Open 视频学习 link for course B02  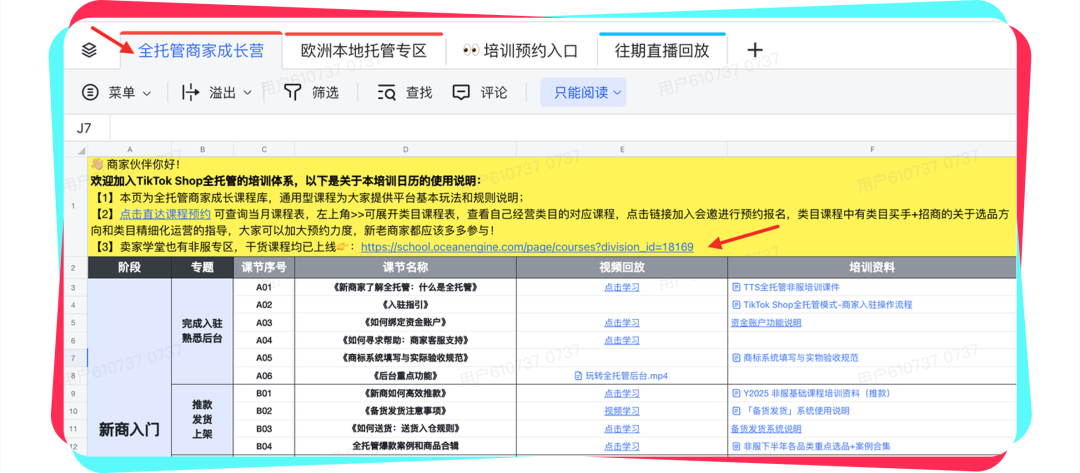coord(621,411)
